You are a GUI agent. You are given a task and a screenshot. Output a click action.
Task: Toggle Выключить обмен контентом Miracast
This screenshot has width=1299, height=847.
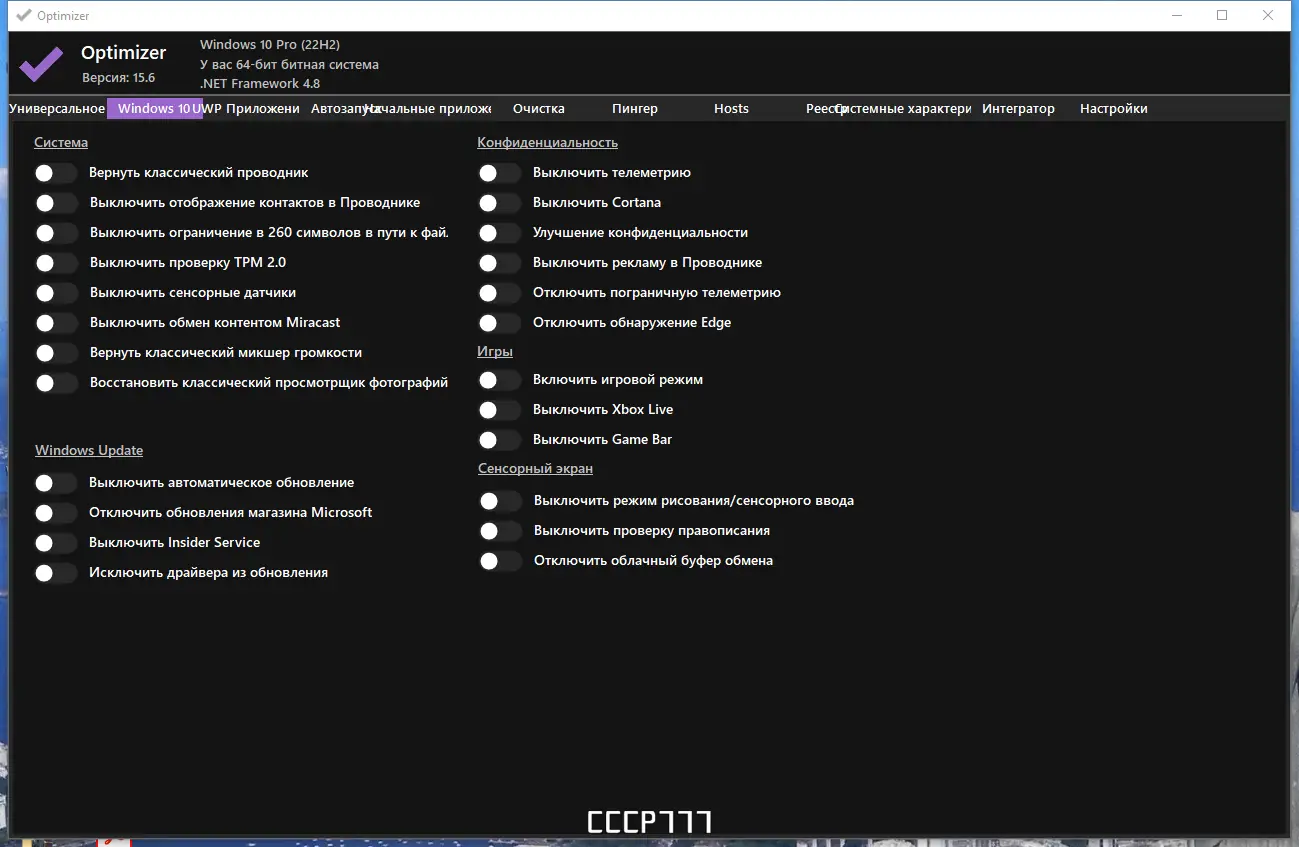pyautogui.click(x=56, y=323)
